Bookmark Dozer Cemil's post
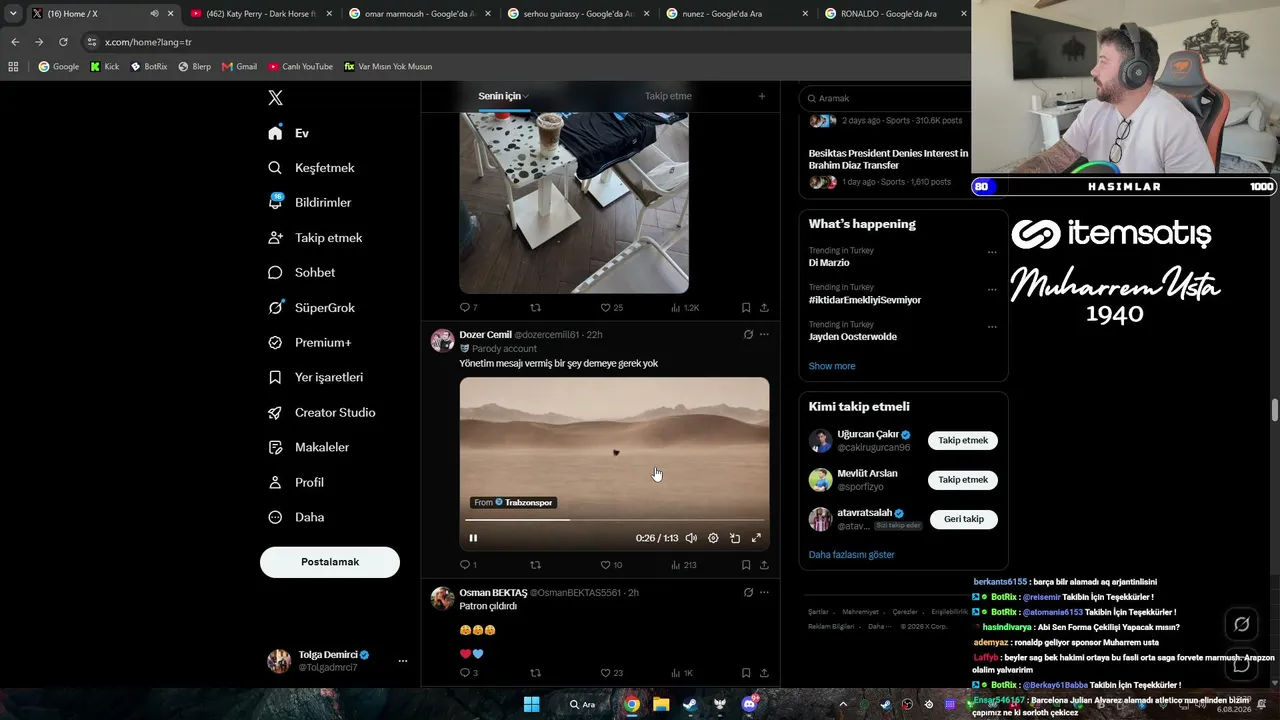1280x720 pixels. click(x=746, y=565)
